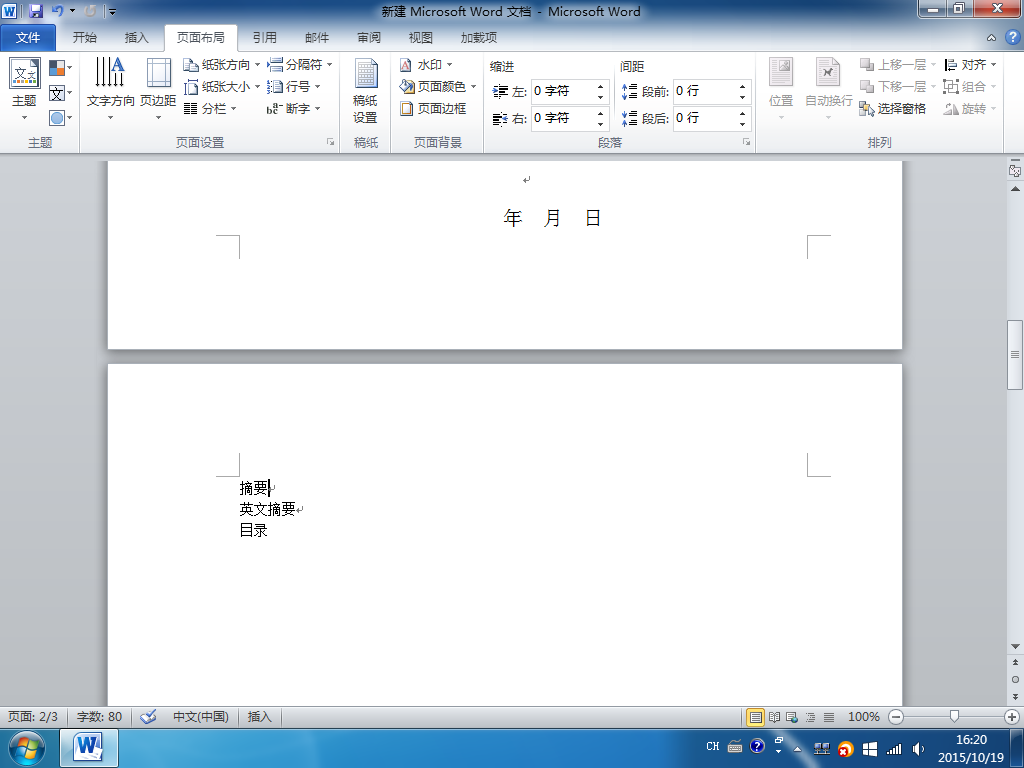The height and width of the screenshot is (768, 1024).
Task: Open Text Direction (文字方向) options
Action: pyautogui.click(x=110, y=89)
